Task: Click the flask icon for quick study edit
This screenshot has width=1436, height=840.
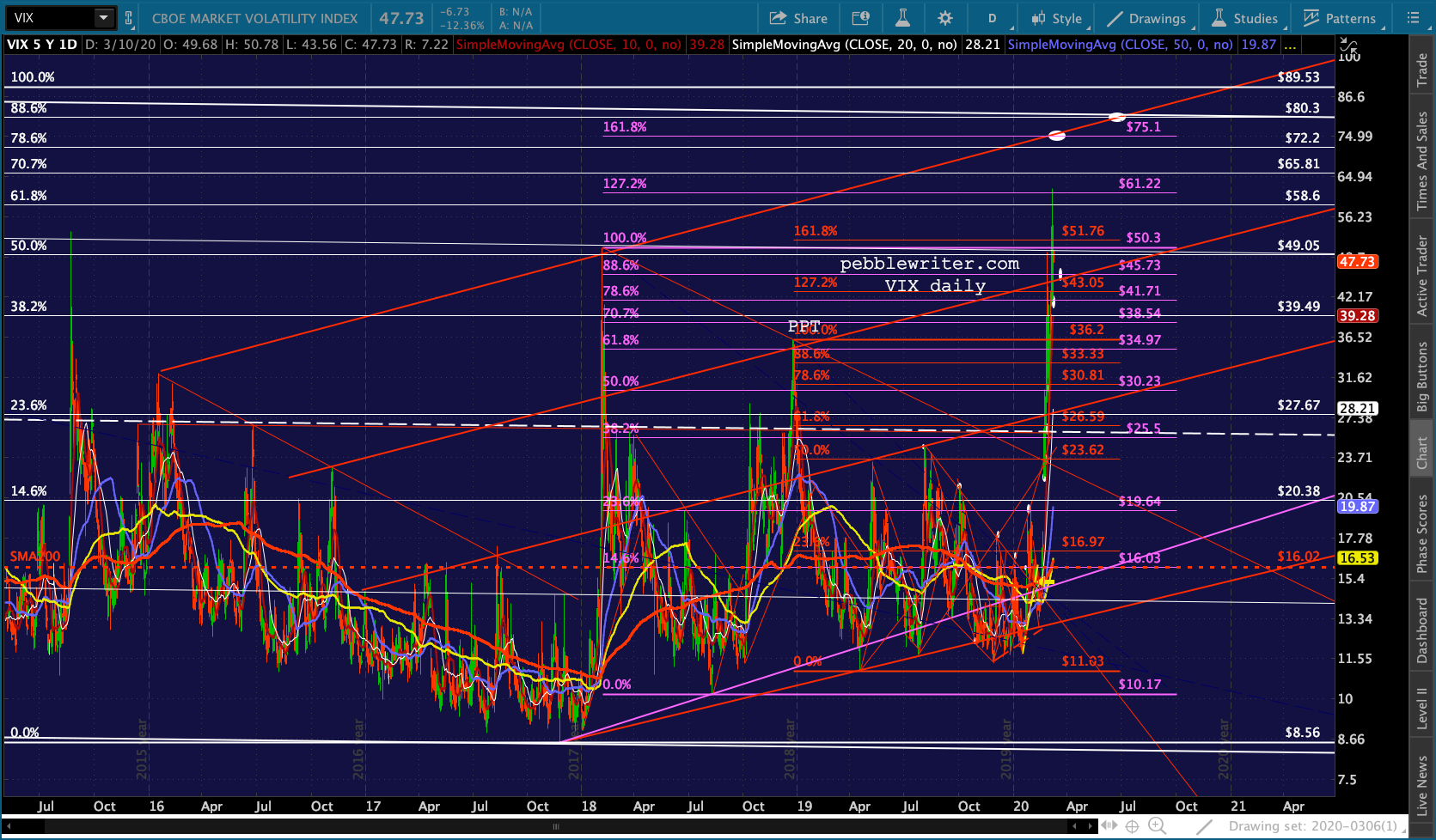Action: pyautogui.click(x=902, y=18)
